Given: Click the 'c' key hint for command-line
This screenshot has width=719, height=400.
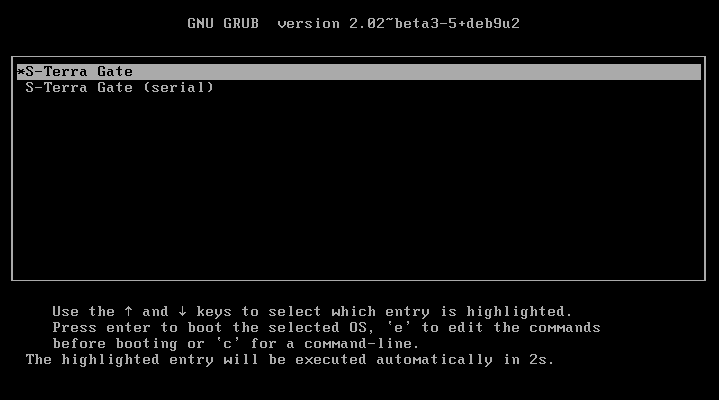Looking at the screenshot, I should [227, 344].
